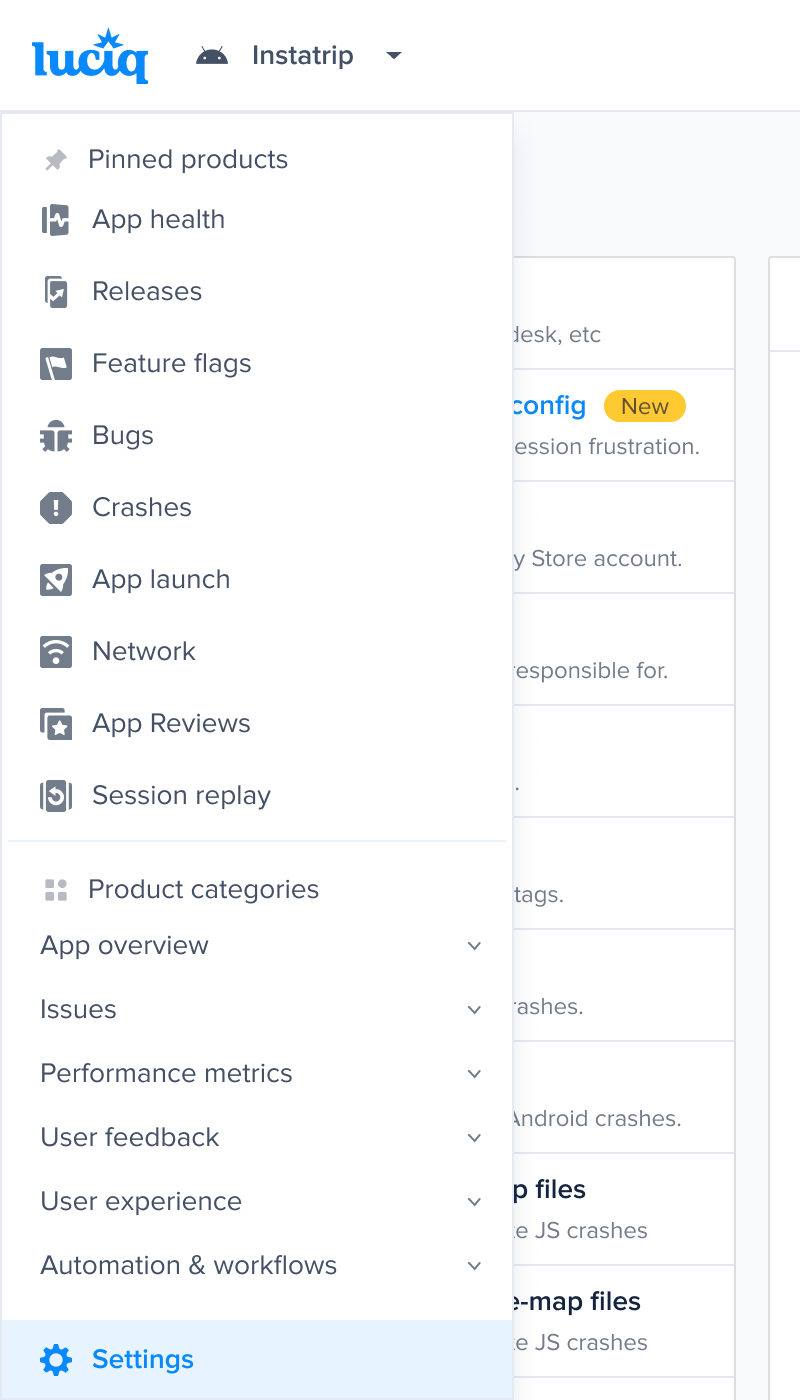Open the Session replay icon
Viewport: 800px width, 1400px height.
(56, 796)
